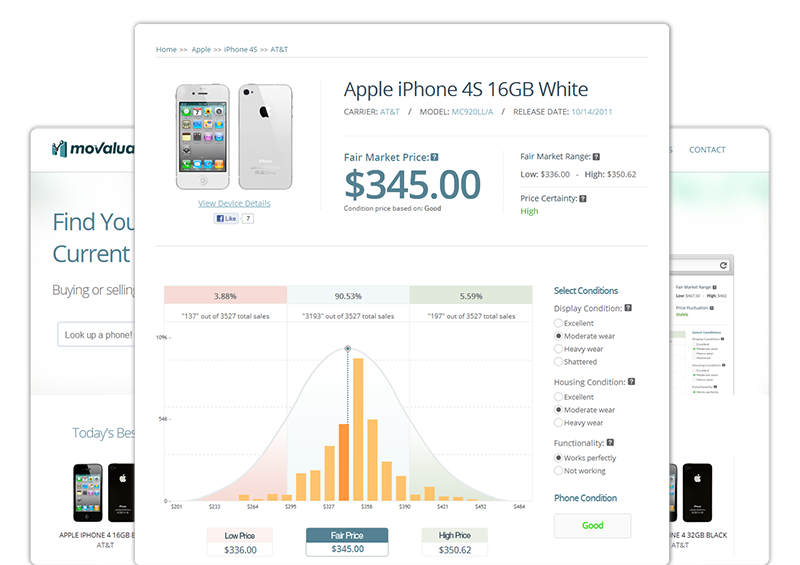
Task: Click the Good phone condition button
Action: 592,526
